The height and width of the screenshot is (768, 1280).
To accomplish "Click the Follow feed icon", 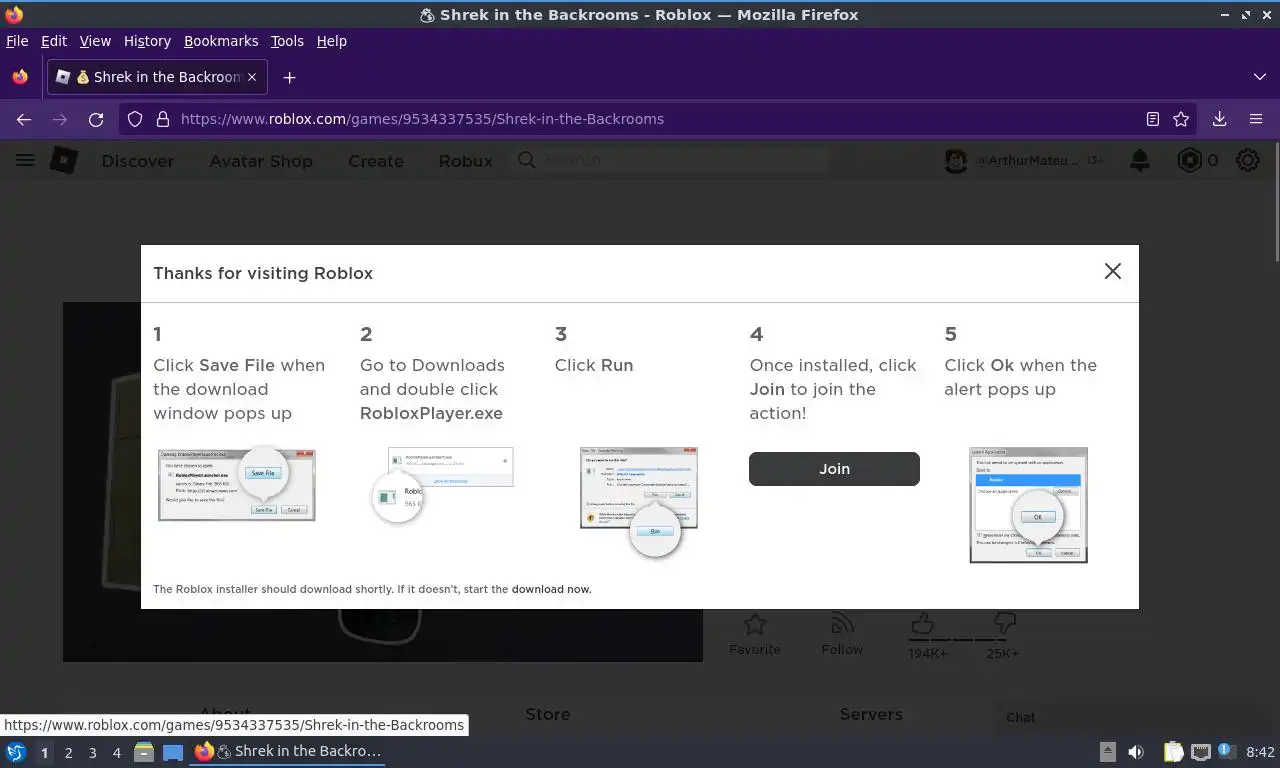I will (x=842, y=625).
